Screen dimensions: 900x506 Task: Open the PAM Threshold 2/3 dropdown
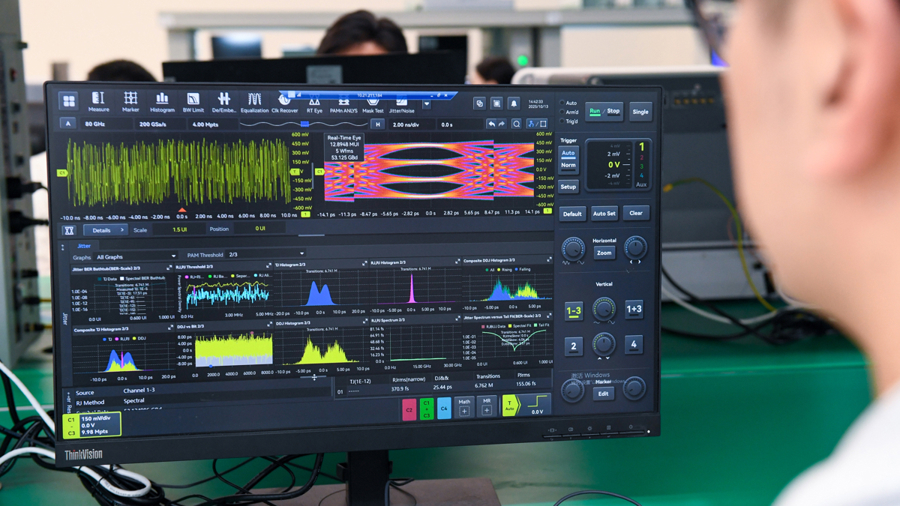click(262, 255)
